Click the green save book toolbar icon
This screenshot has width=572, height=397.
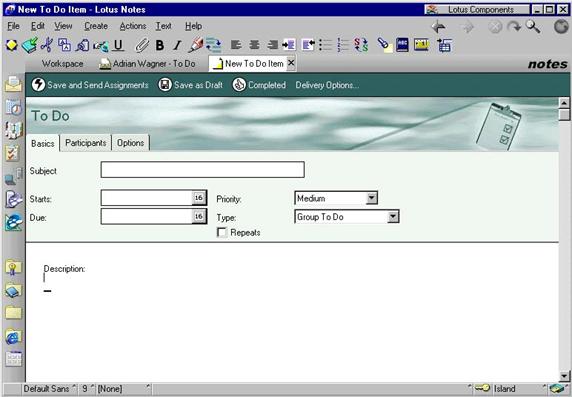29,45
